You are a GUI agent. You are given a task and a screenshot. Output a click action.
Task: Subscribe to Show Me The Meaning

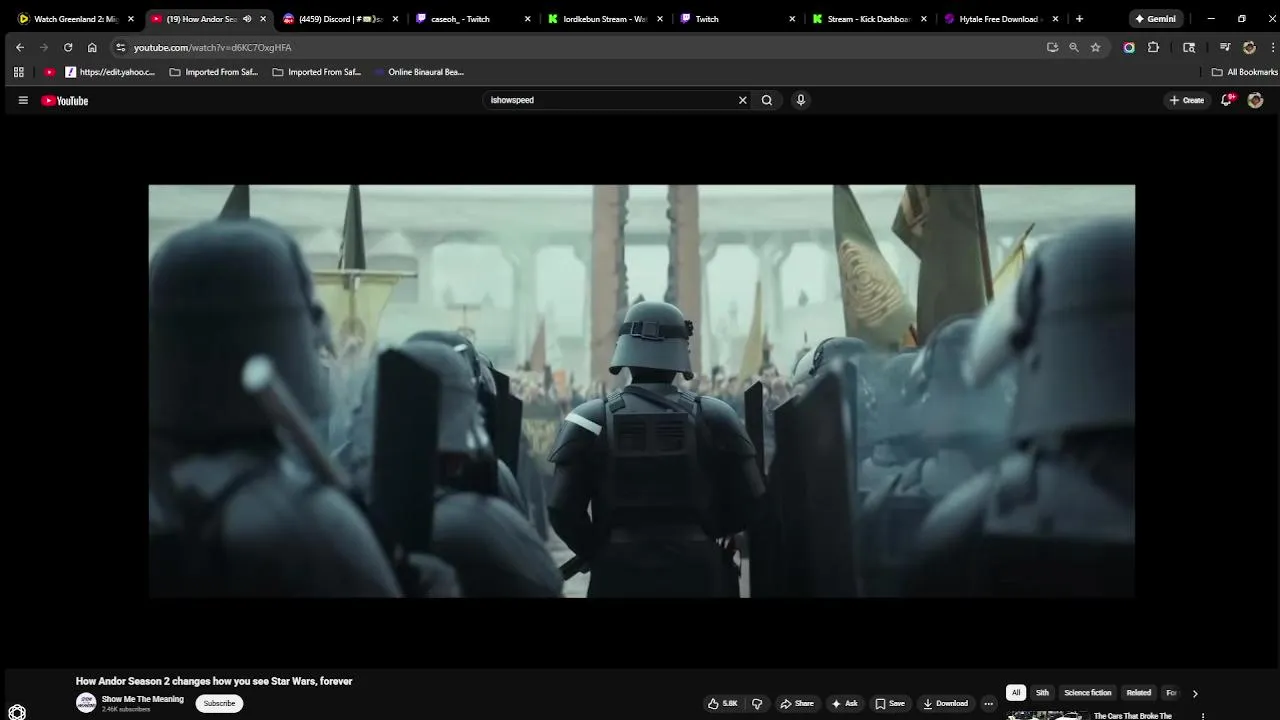(219, 703)
